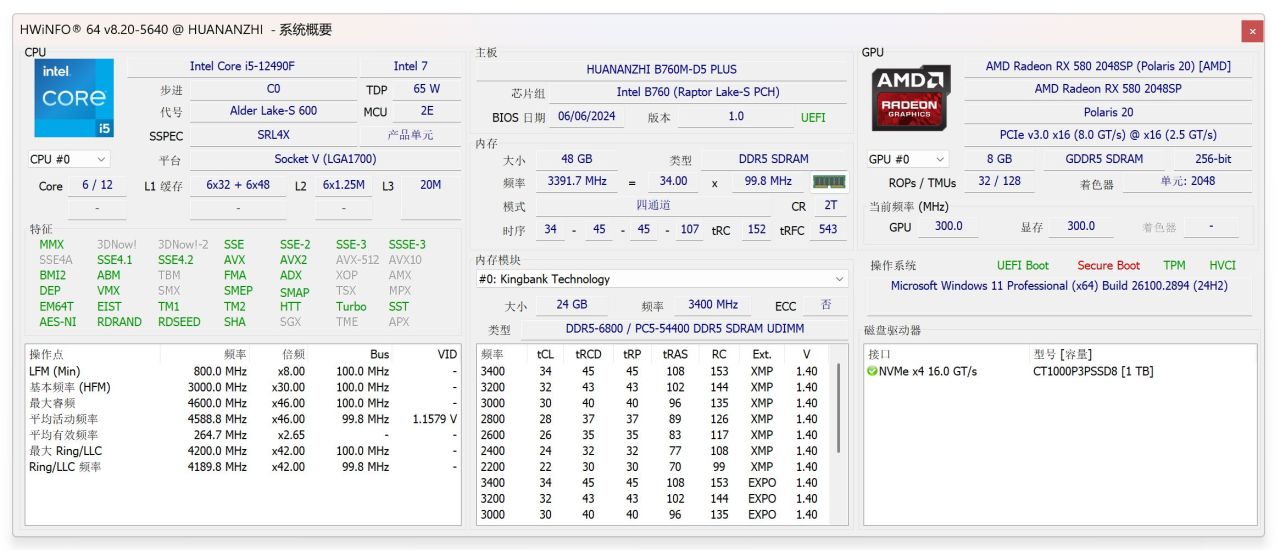The image size is (1280, 550).
Task: Click the 'AVX2' feature flag
Action: 293,260
